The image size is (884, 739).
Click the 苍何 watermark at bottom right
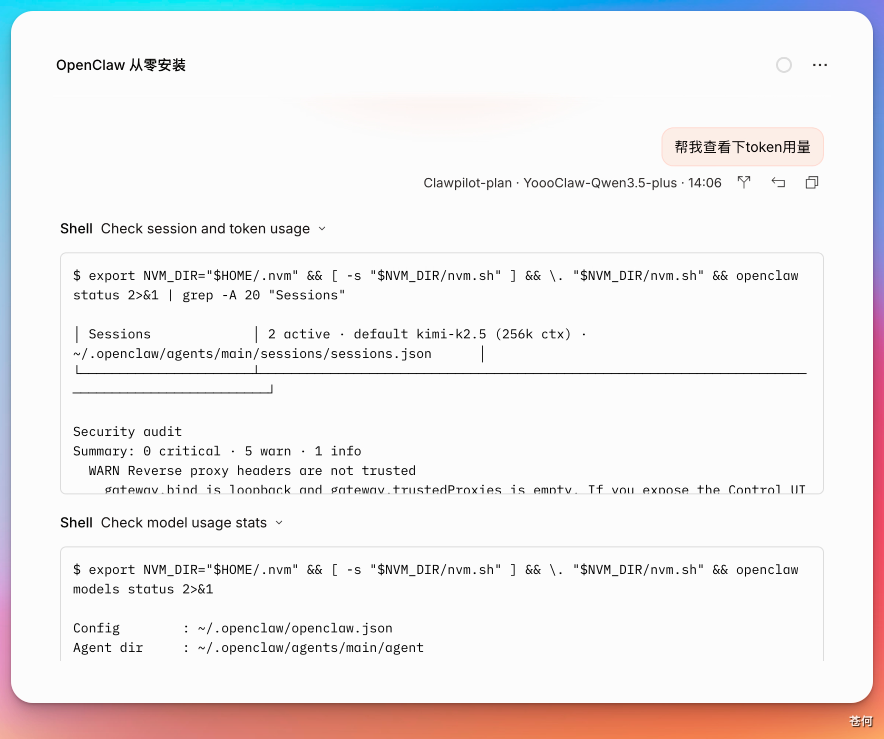[x=861, y=720]
